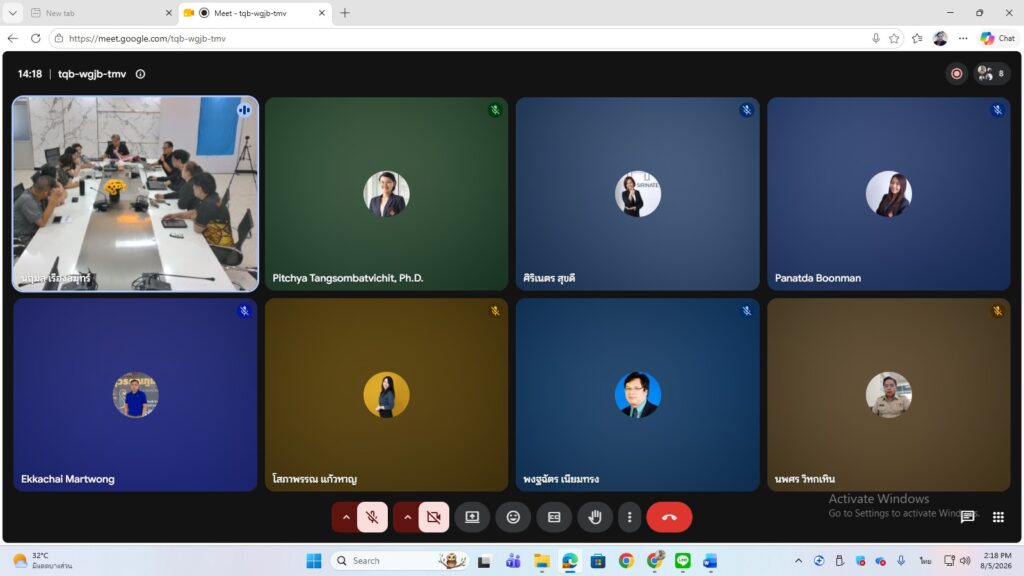
Task: Open meeting details info icon
Action: coord(140,74)
